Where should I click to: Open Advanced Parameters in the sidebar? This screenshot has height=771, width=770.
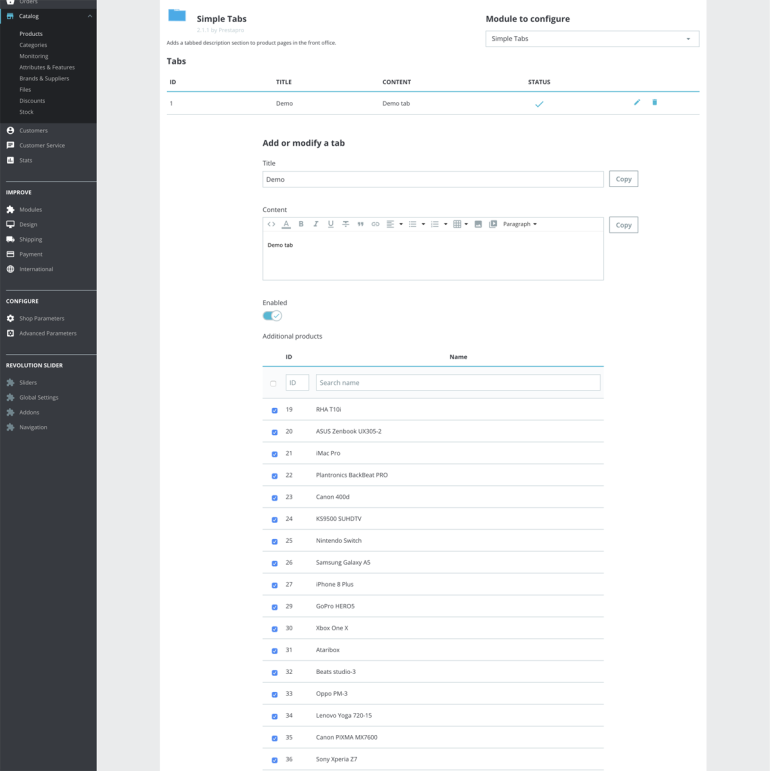[48, 333]
